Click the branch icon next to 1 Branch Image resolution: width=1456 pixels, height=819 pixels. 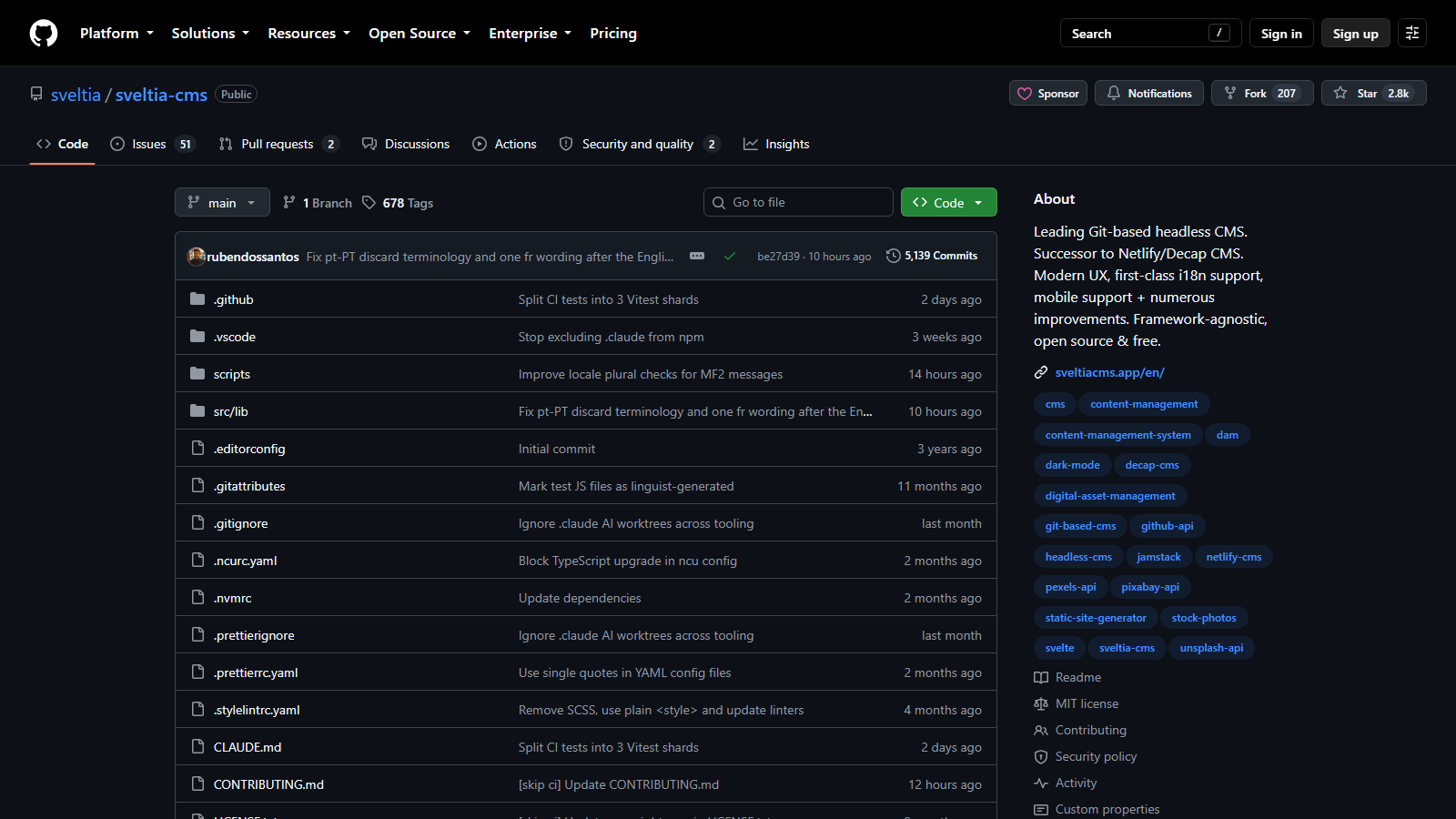pyautogui.click(x=289, y=202)
